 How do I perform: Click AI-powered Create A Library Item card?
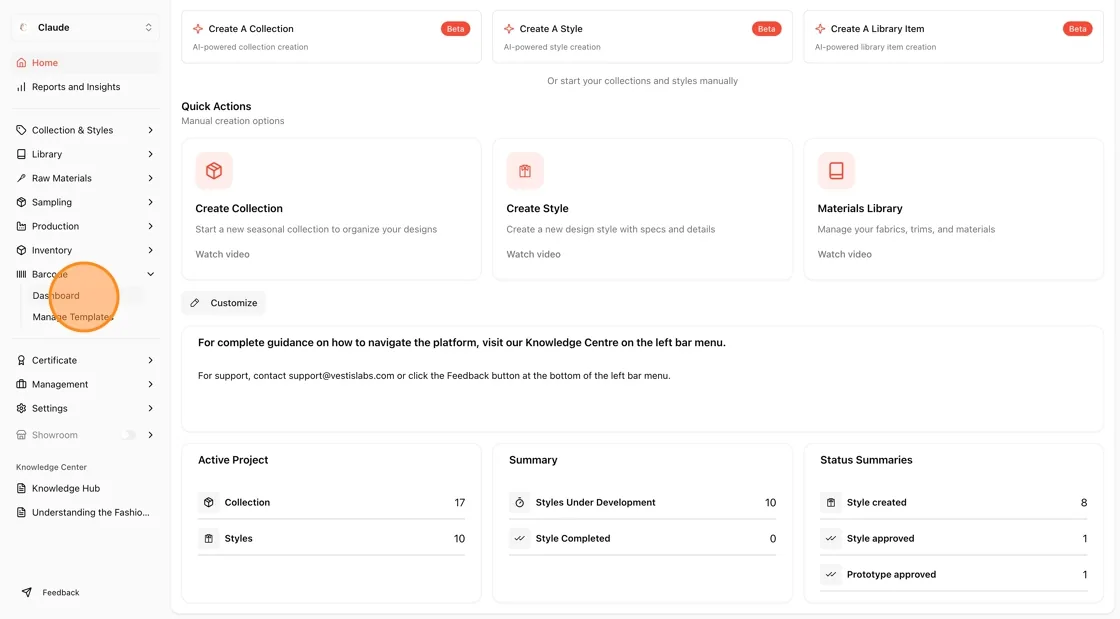pyautogui.click(x=954, y=36)
